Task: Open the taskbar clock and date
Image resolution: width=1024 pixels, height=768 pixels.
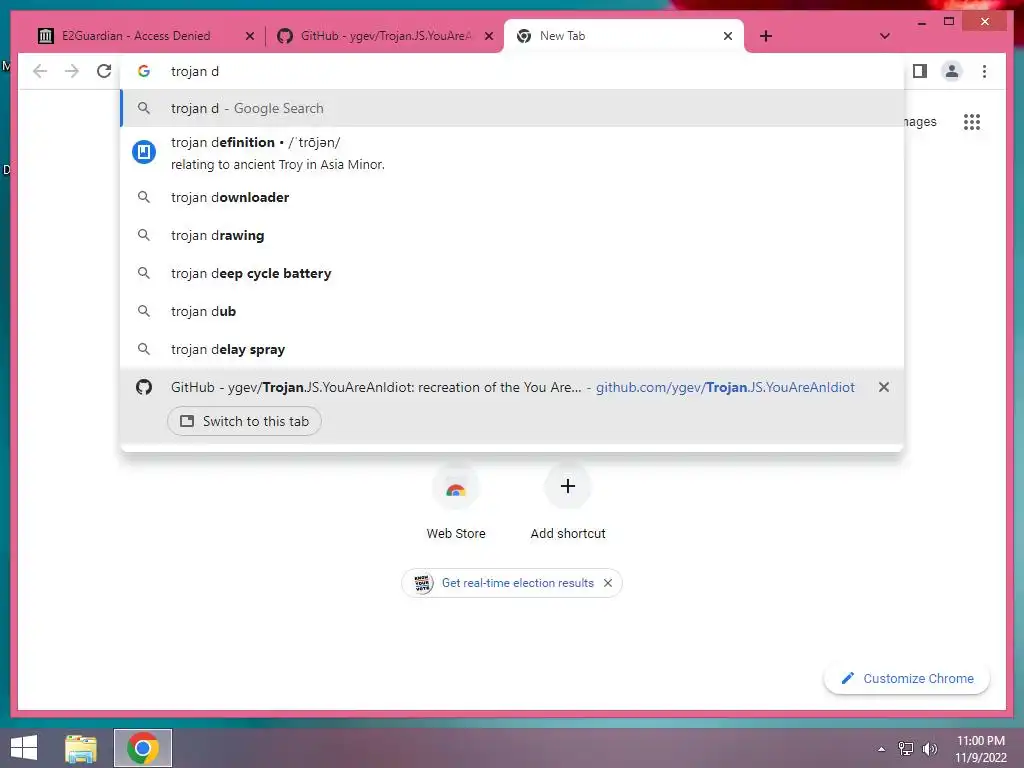Action: point(981,749)
